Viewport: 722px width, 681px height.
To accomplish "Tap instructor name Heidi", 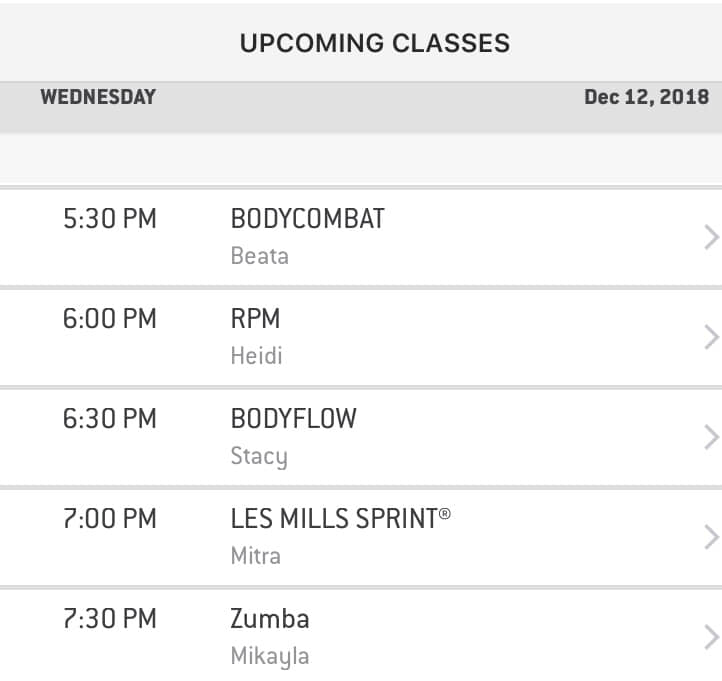I will [x=256, y=356].
